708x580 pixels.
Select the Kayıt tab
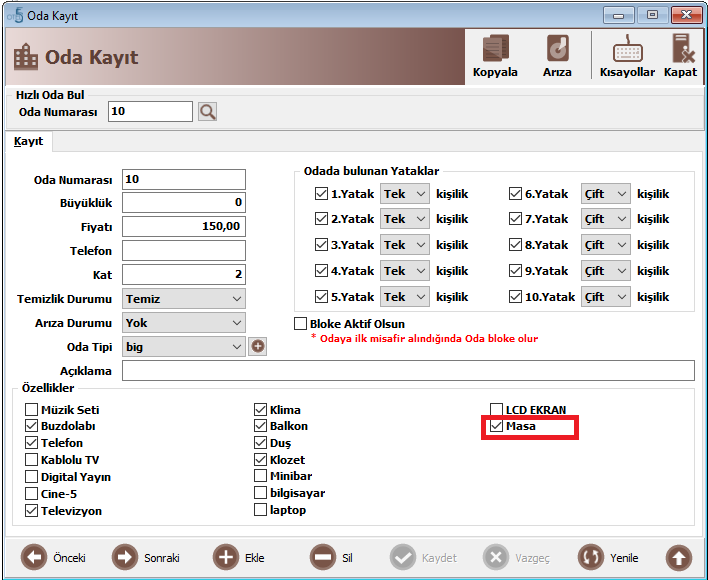pyautogui.click(x=28, y=141)
